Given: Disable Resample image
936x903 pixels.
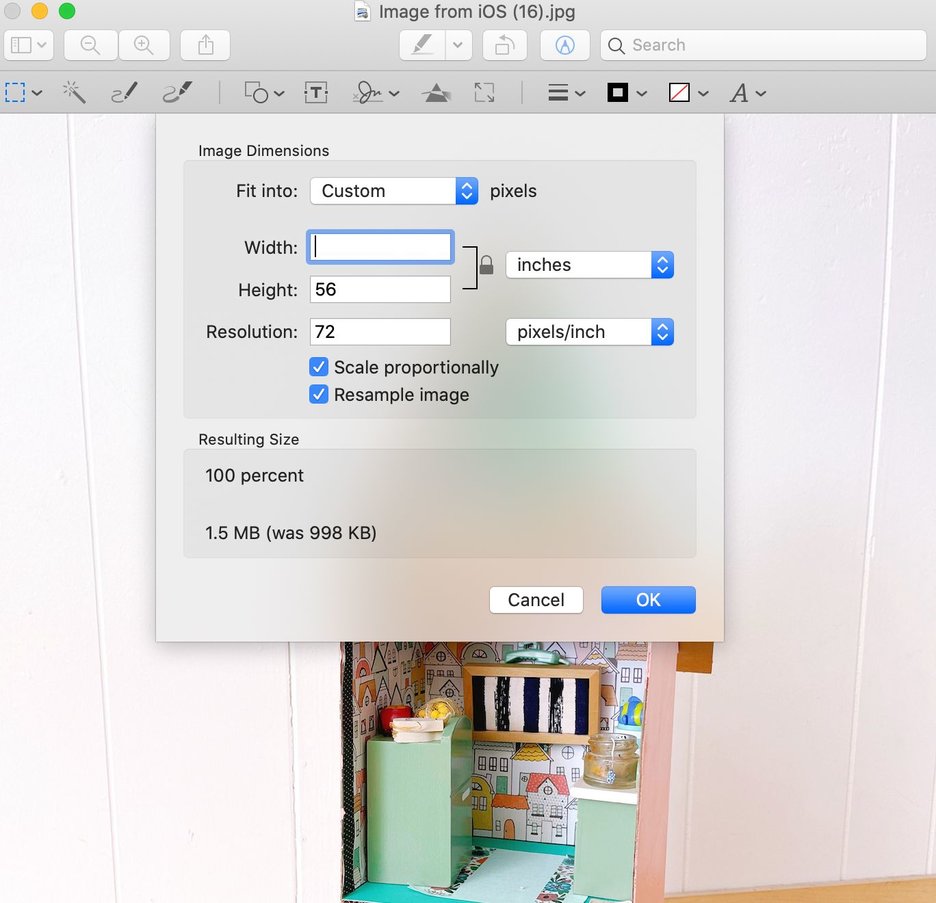Looking at the screenshot, I should pyautogui.click(x=318, y=395).
